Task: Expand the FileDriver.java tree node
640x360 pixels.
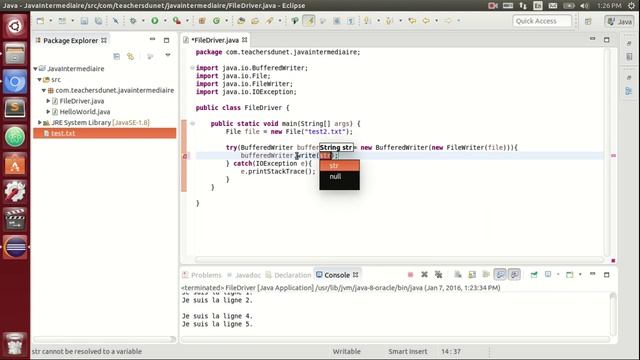Action: [x=48, y=101]
